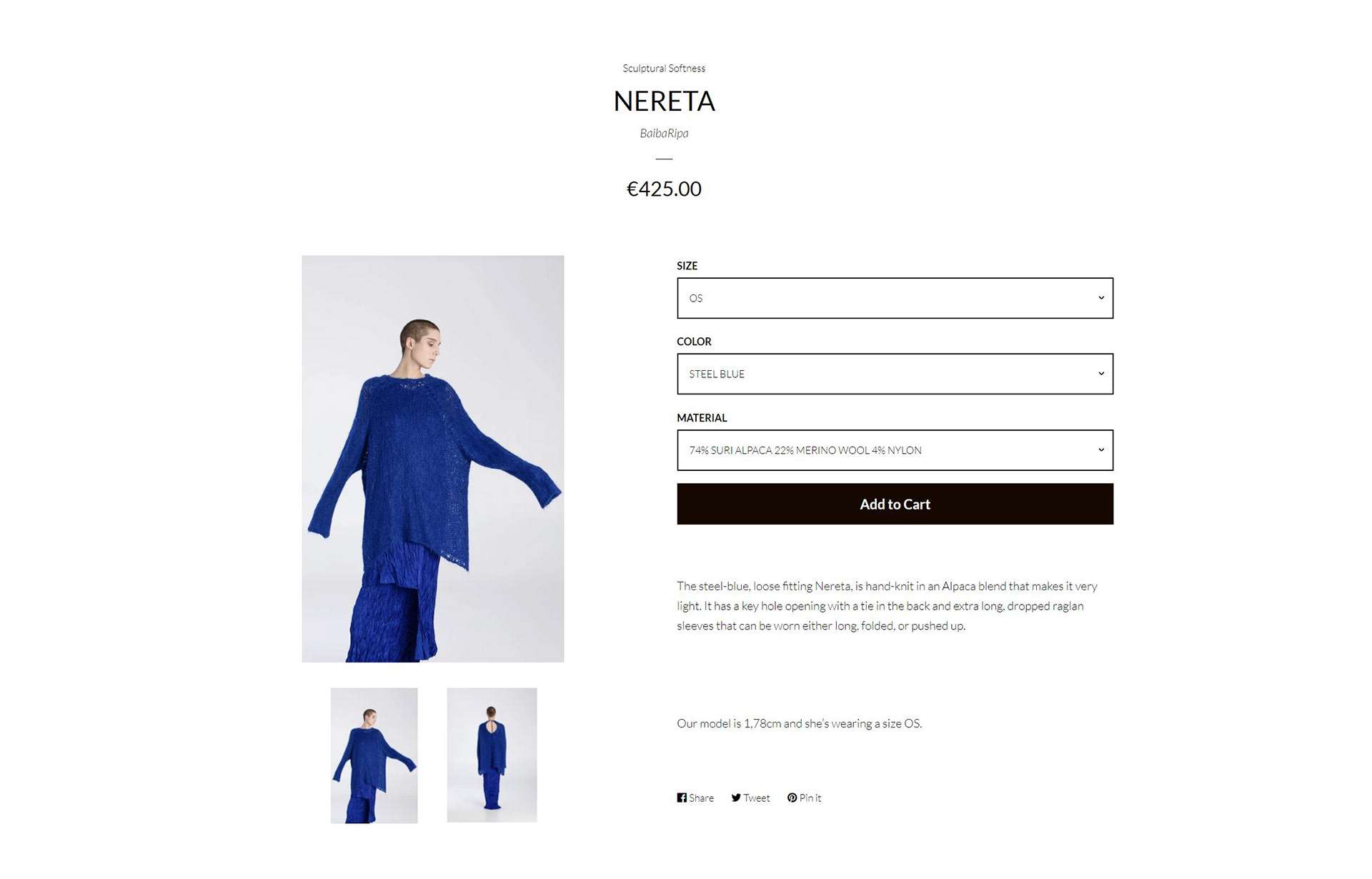Viewport: 1372px width, 879px height.
Task: Click the MATERIAL field label
Action: pyautogui.click(x=702, y=418)
